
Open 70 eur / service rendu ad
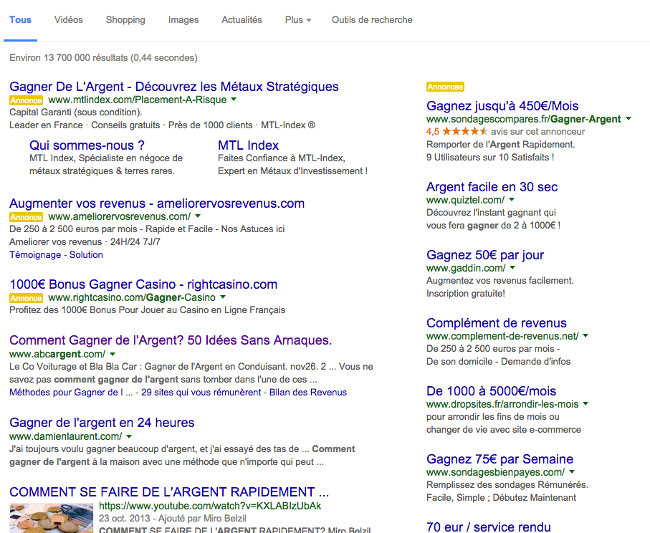(x=488, y=527)
